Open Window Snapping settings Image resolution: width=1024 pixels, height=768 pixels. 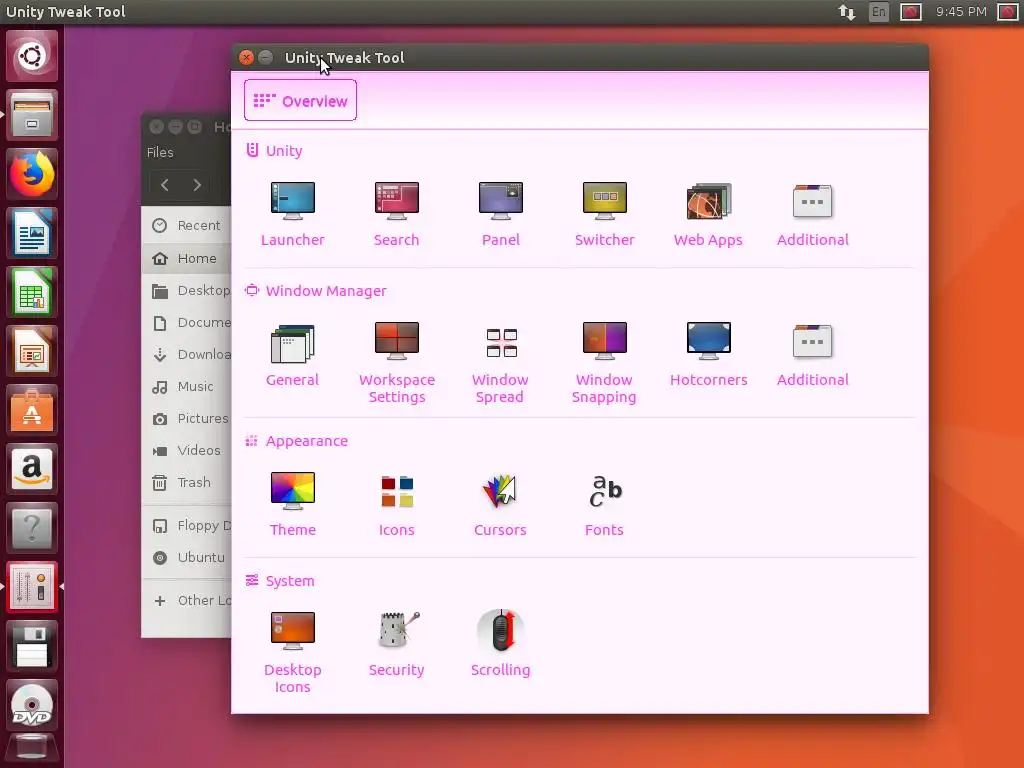tap(605, 363)
